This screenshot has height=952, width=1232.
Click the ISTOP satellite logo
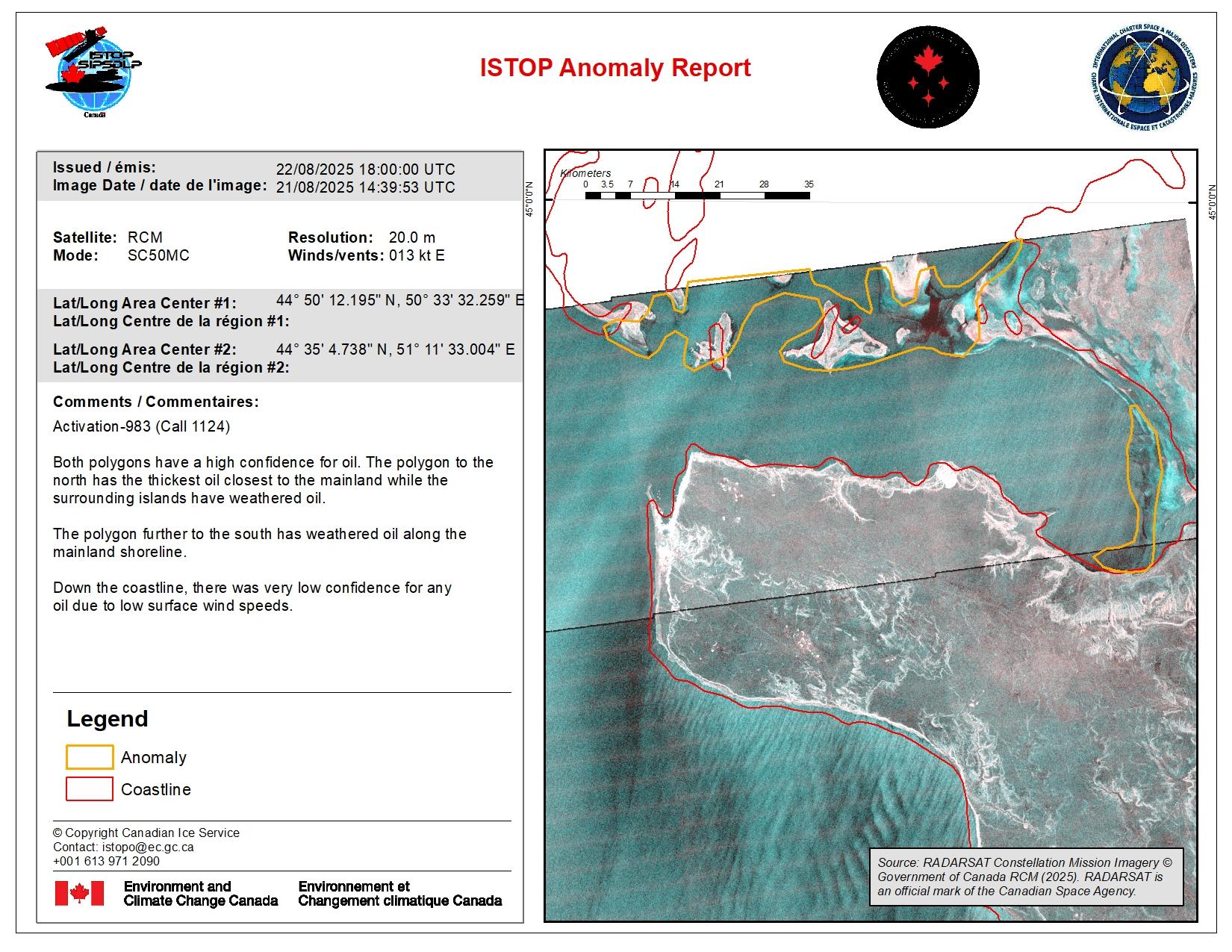pyautogui.click(x=93, y=73)
